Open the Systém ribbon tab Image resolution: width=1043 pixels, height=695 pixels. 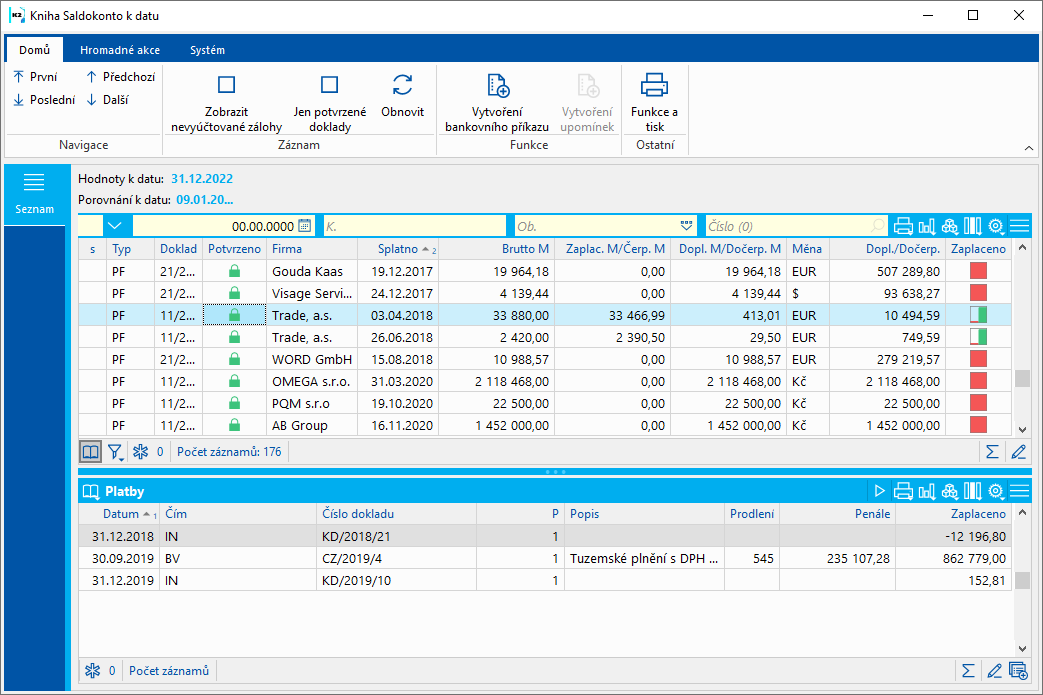(207, 50)
